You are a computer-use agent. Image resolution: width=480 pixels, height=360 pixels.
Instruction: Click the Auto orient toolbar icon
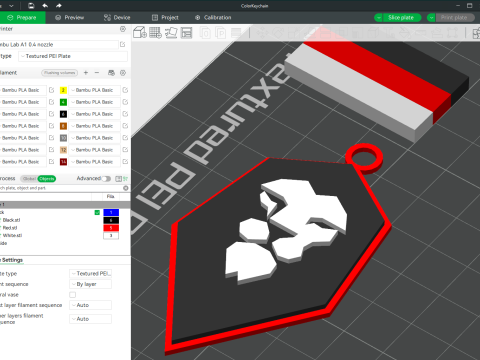[x=171, y=33]
